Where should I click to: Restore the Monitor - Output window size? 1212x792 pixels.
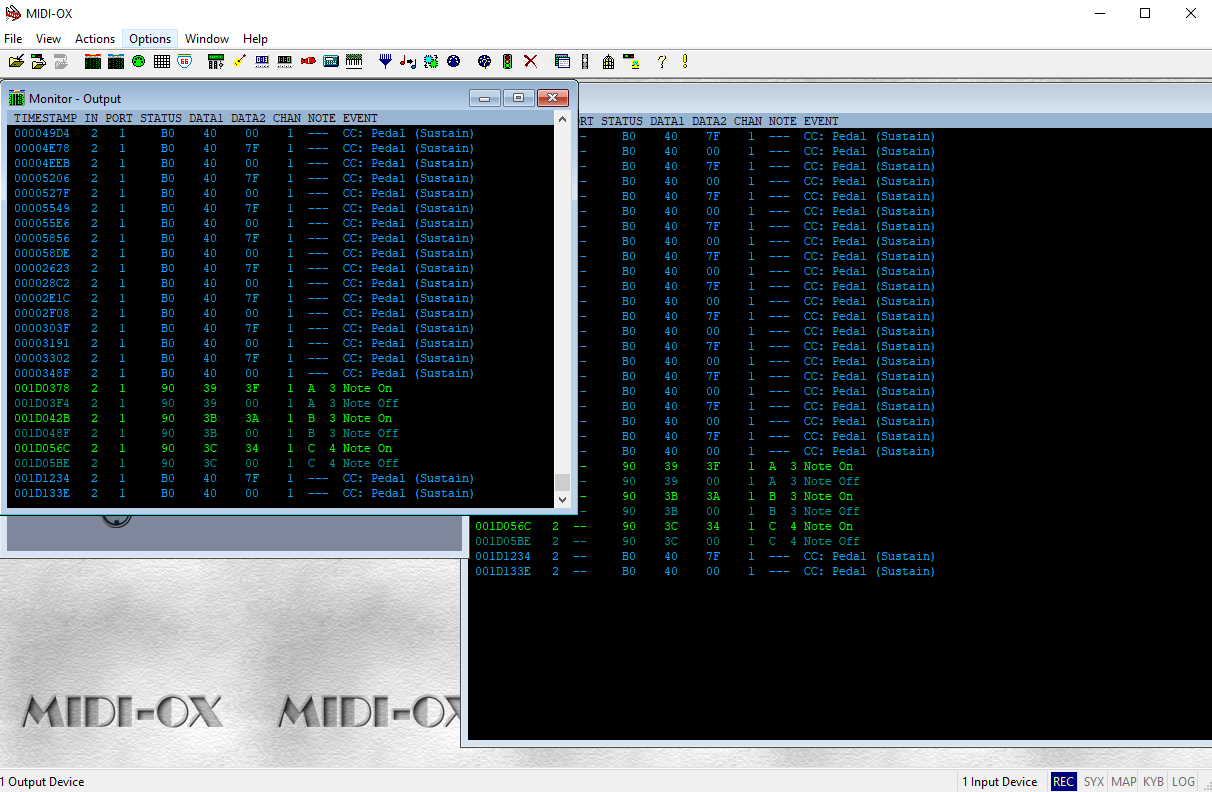tap(518, 98)
